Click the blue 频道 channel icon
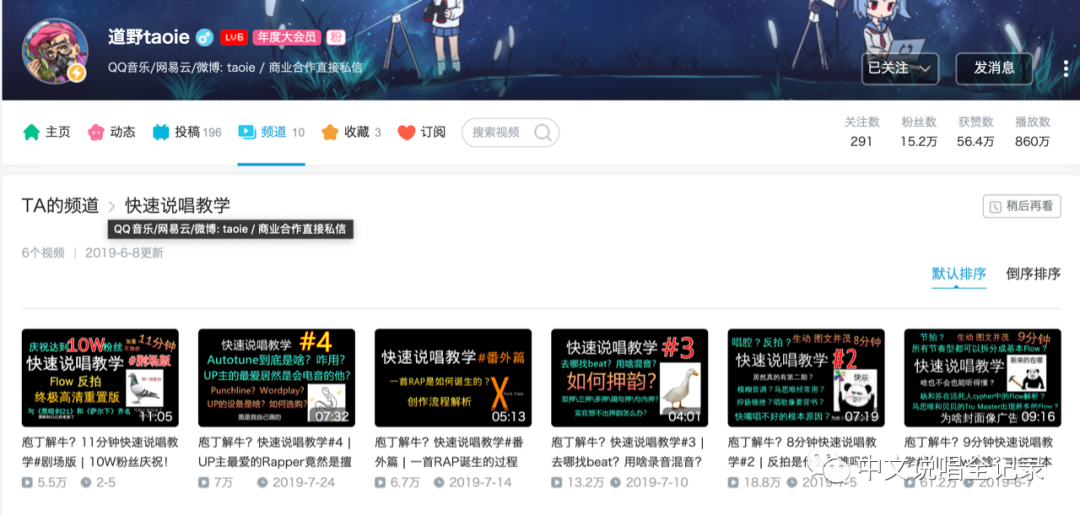 tap(247, 132)
